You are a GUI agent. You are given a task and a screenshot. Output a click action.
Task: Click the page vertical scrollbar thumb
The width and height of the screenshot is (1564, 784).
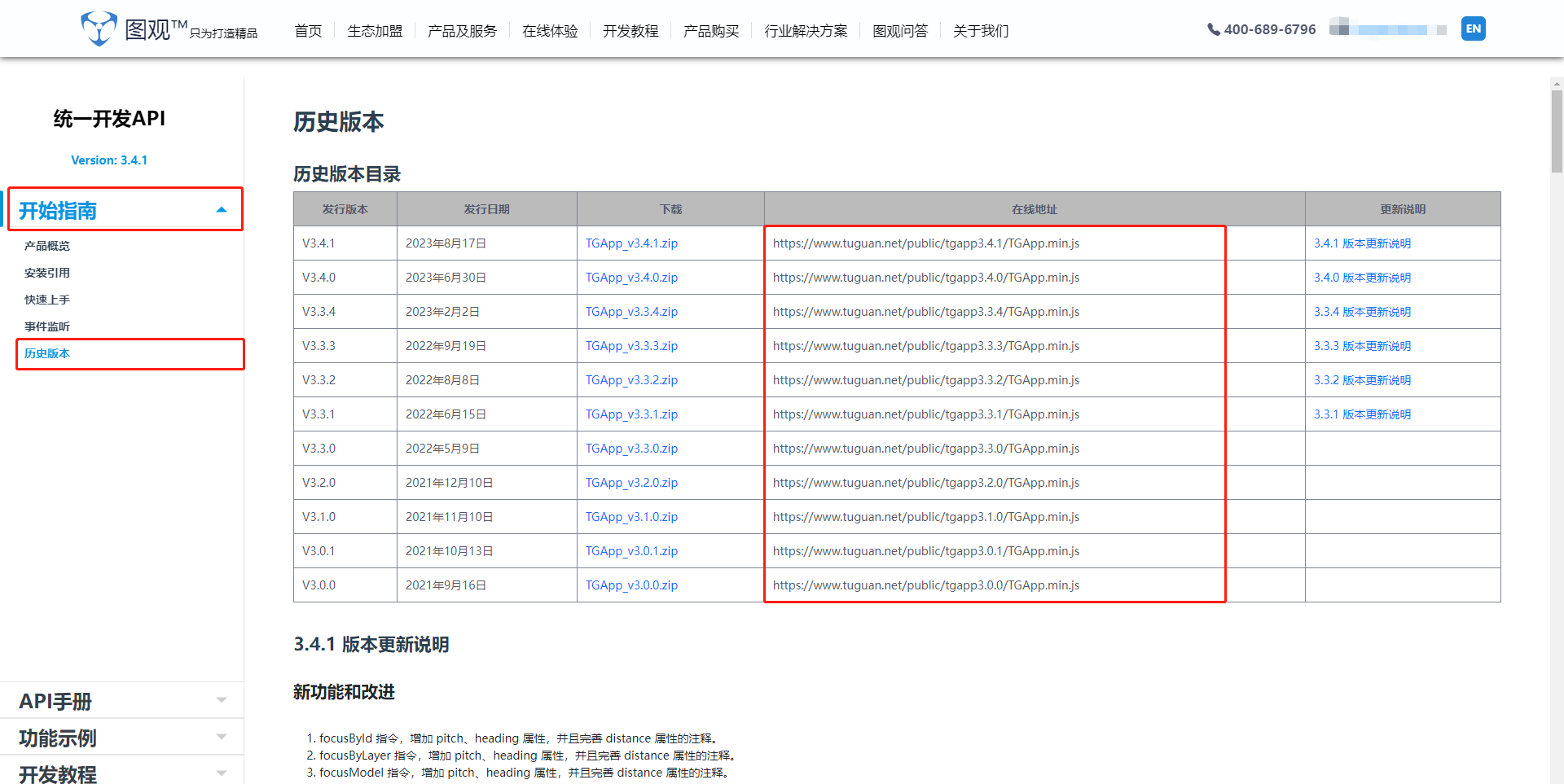[x=1557, y=131]
